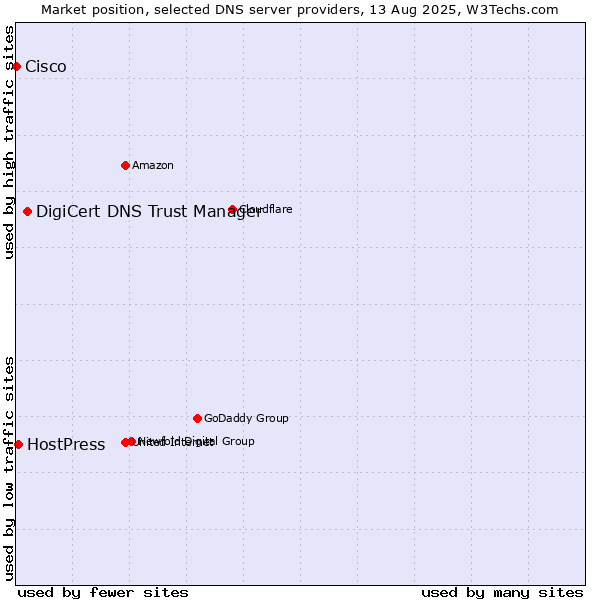Click the 'used by high traffic sites' axis label
Screen dimensions: 600x600
click(x=8, y=142)
